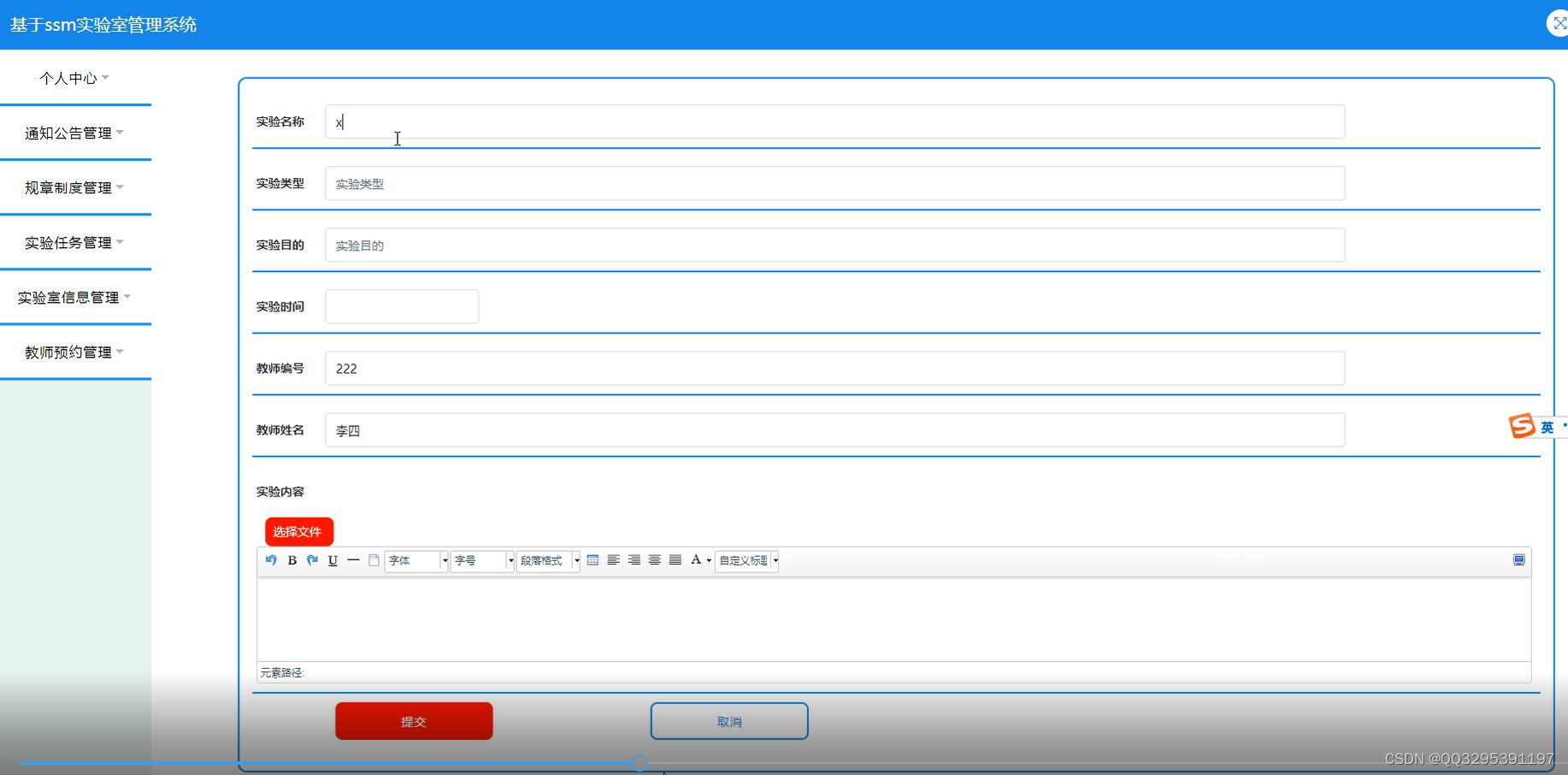Screen dimensions: 1568x775
Task: Center-align text in the editor
Action: point(654,560)
